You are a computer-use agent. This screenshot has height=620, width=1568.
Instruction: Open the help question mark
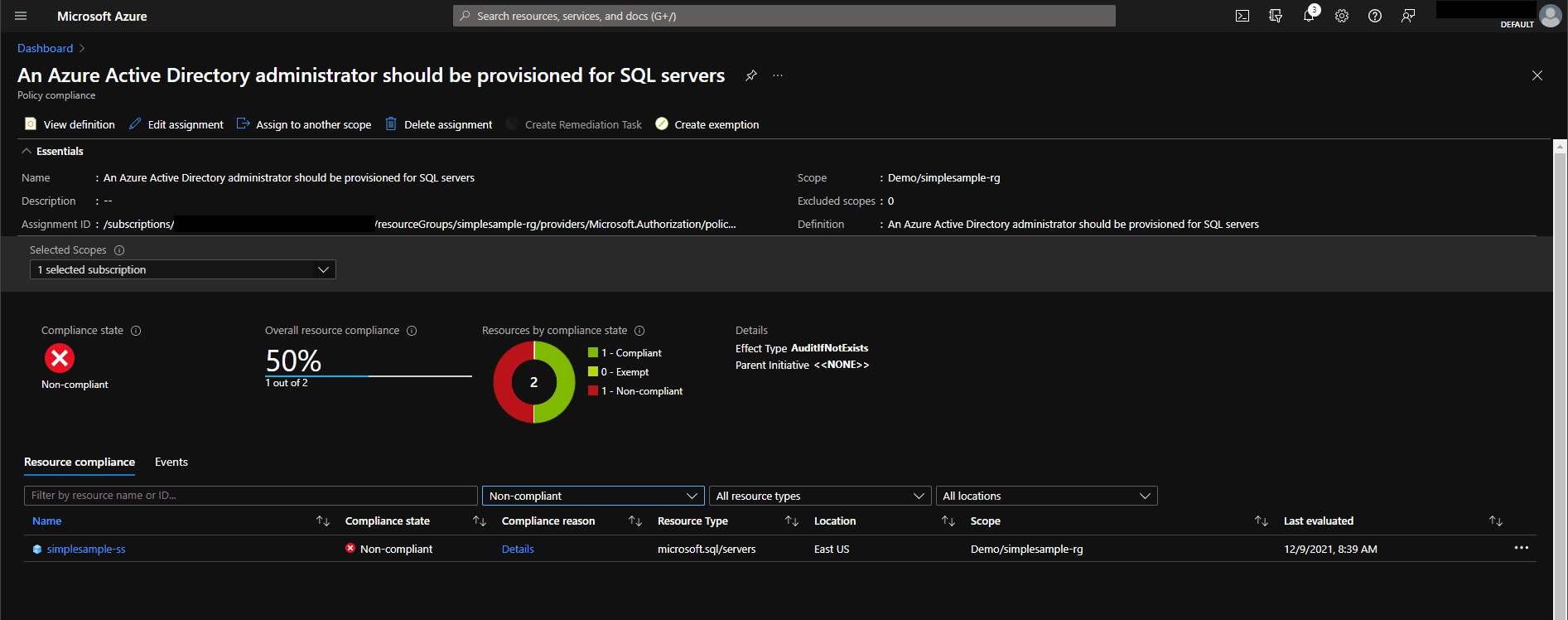click(1375, 16)
